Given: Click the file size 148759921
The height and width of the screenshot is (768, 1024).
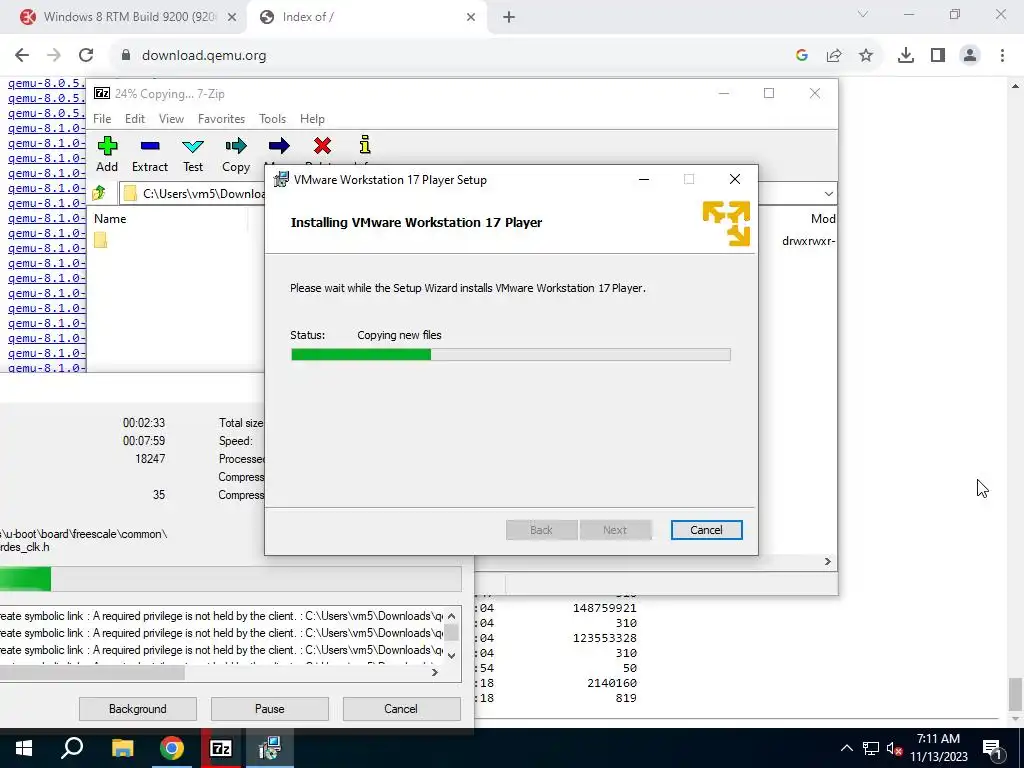Looking at the screenshot, I should tap(605, 608).
